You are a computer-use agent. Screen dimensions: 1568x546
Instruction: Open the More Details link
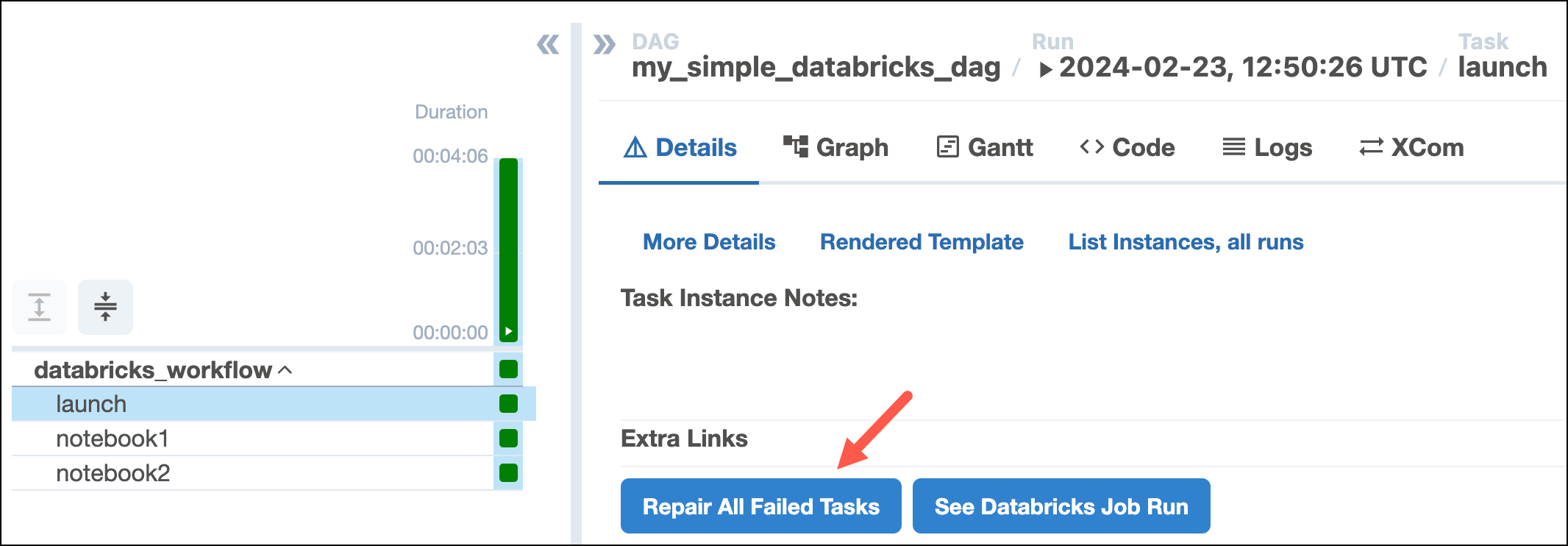[708, 241]
